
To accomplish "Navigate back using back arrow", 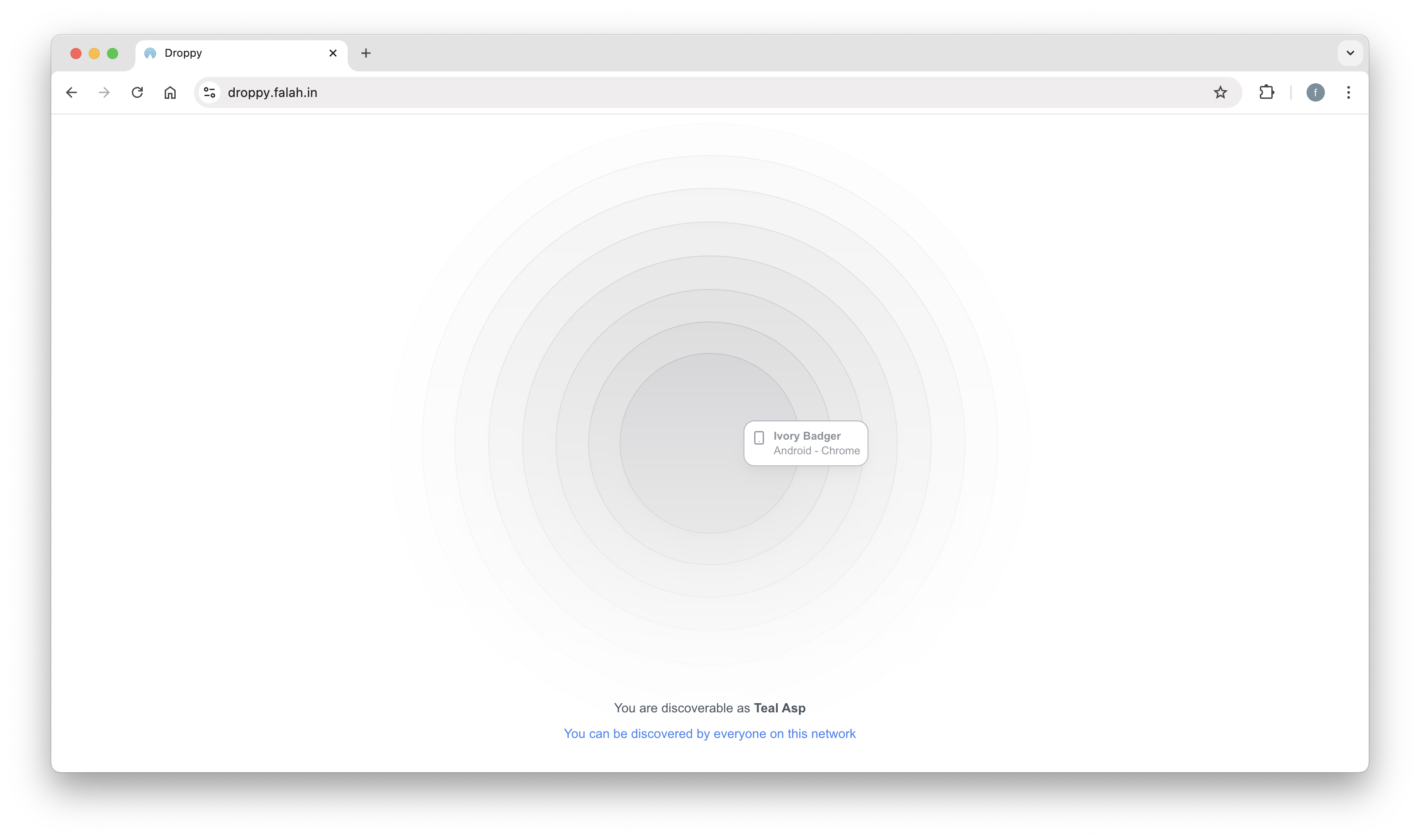I will click(x=71, y=92).
